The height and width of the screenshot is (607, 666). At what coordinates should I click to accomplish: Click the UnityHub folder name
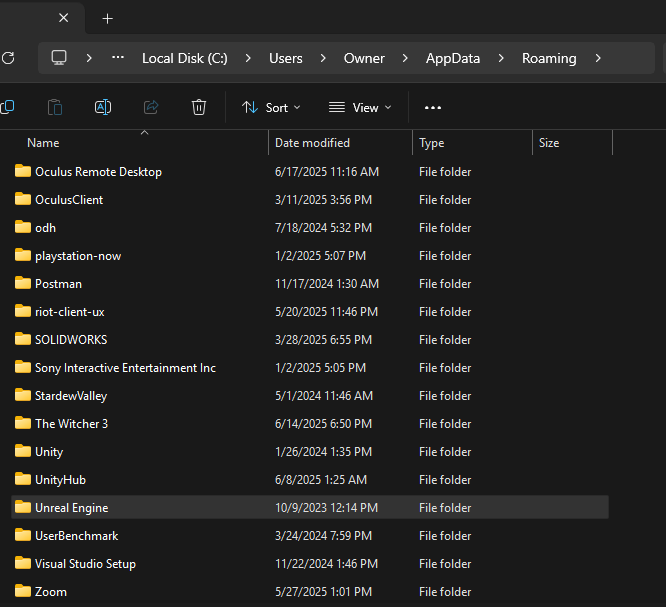point(60,480)
